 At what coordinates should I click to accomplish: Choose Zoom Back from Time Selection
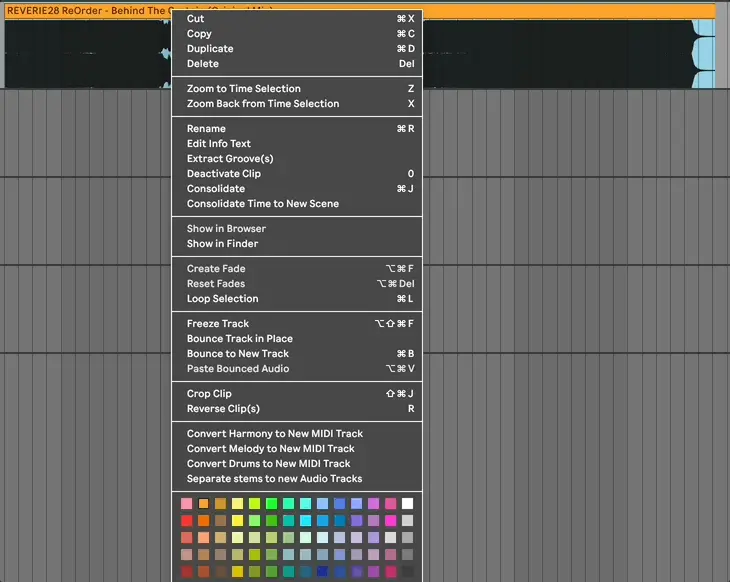pyautogui.click(x=297, y=103)
